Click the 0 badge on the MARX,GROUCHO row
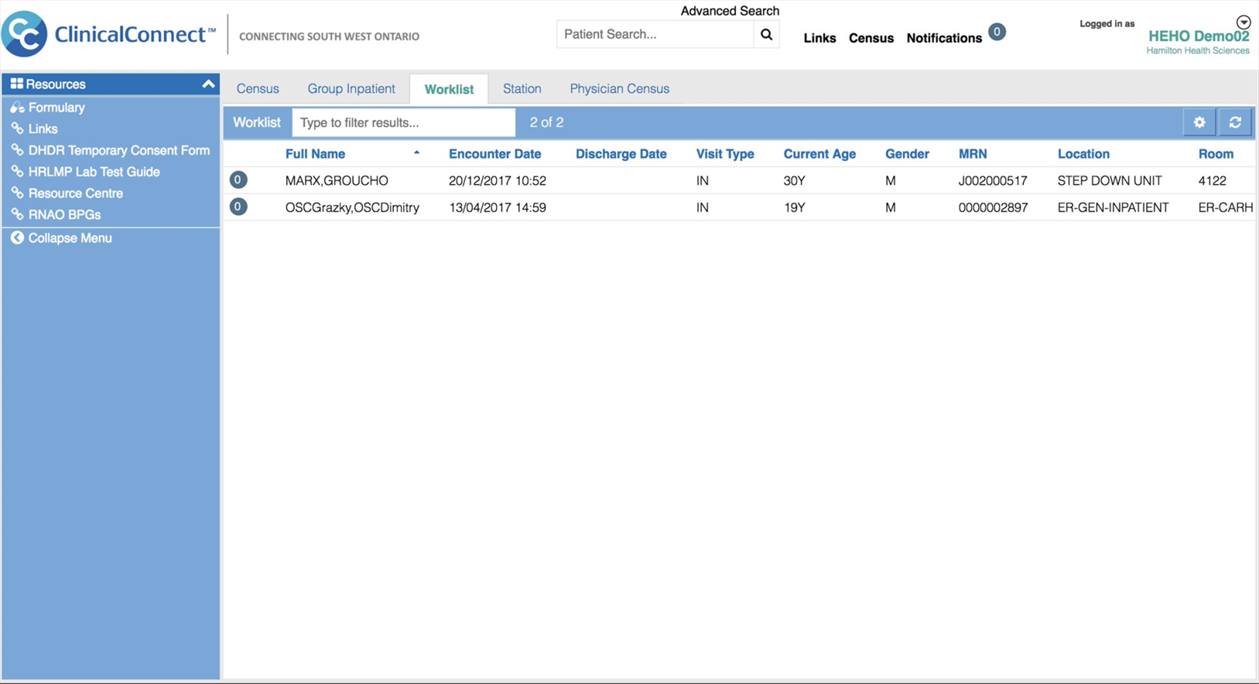 pyautogui.click(x=238, y=180)
